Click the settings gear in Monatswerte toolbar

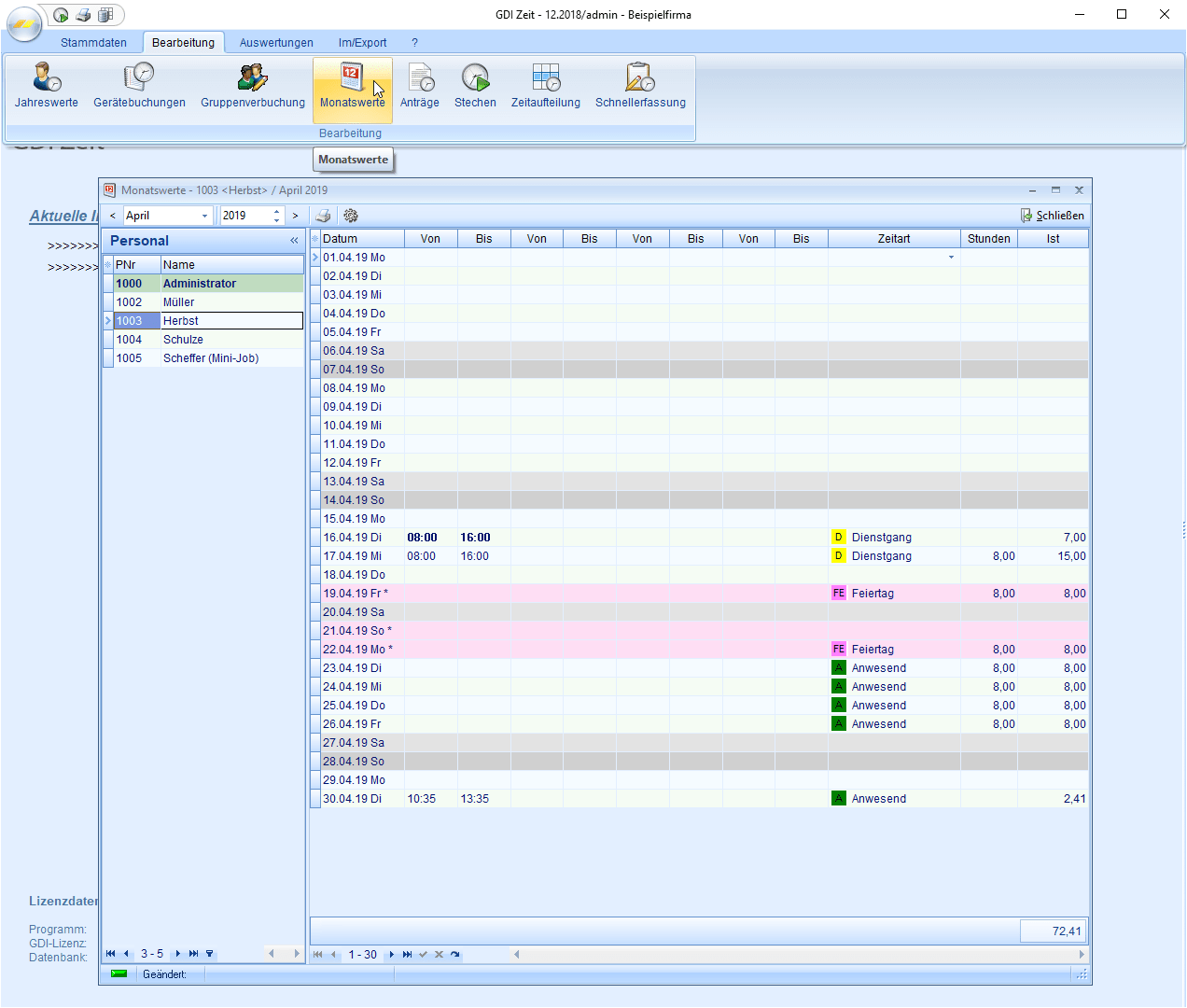351,216
